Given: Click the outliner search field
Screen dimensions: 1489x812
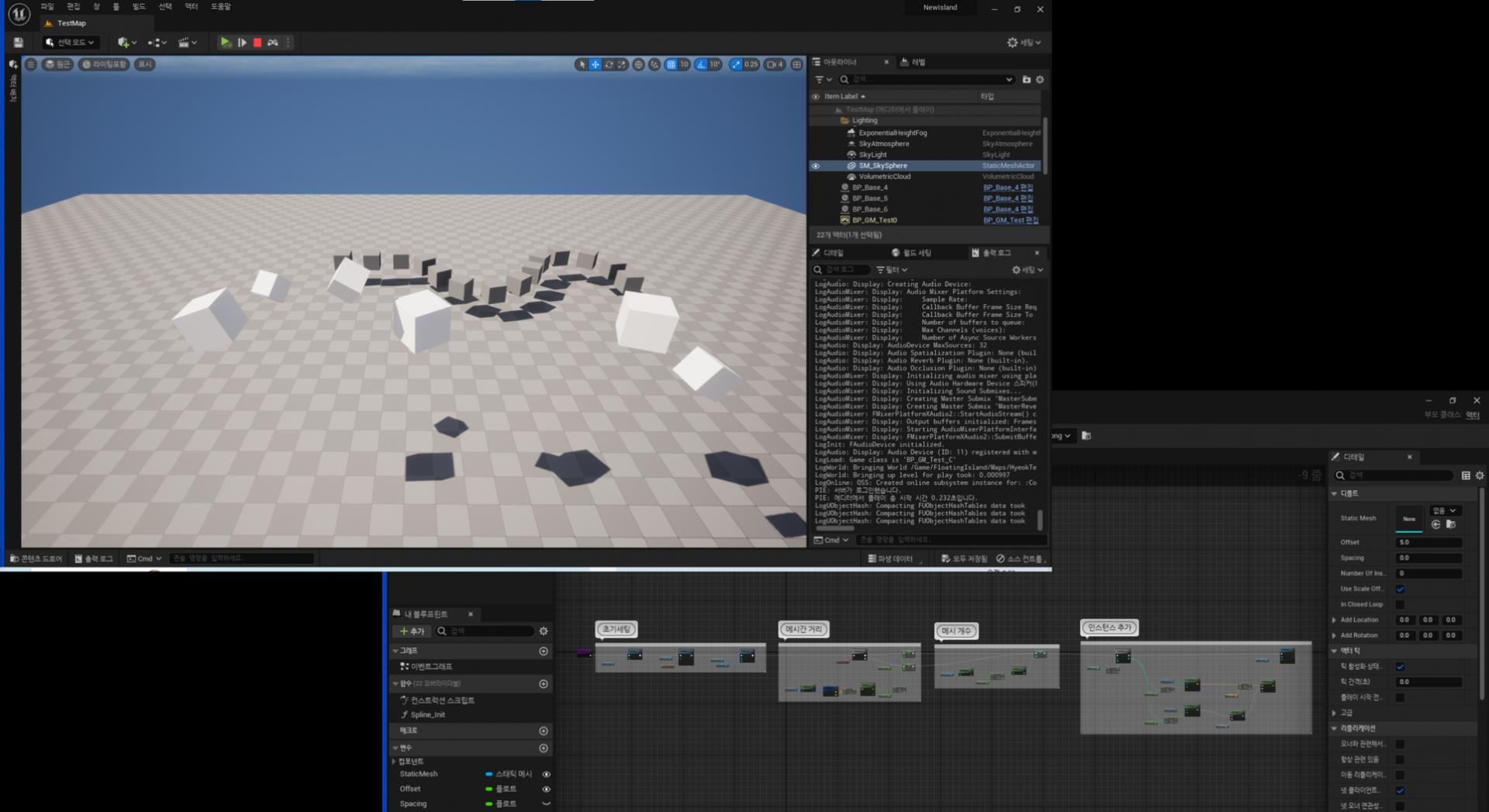Looking at the screenshot, I should [x=927, y=79].
